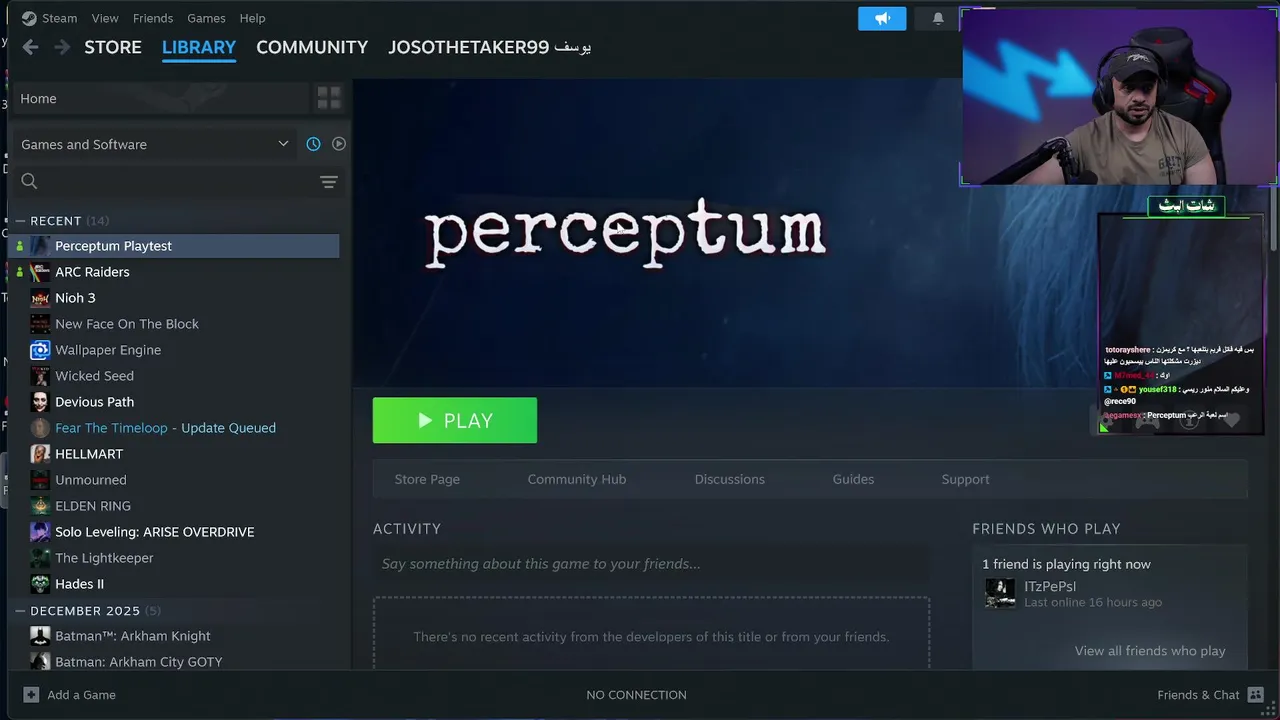
Task: Click the Home button
Action: pyautogui.click(x=160, y=98)
